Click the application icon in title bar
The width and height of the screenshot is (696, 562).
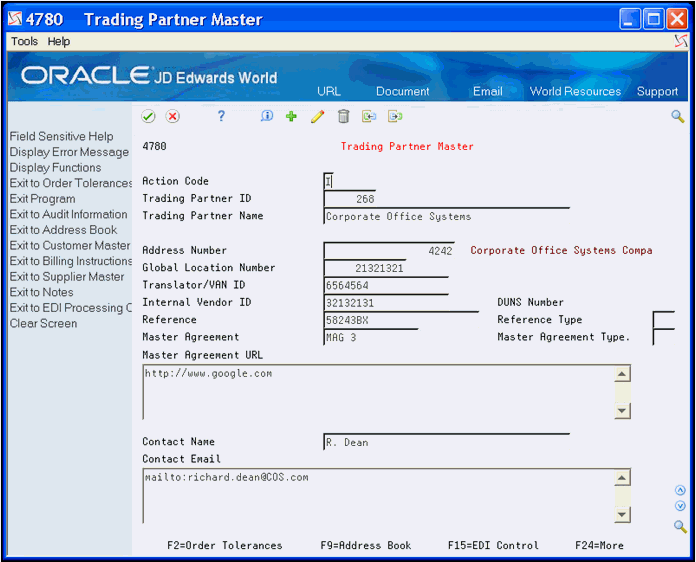15,19
